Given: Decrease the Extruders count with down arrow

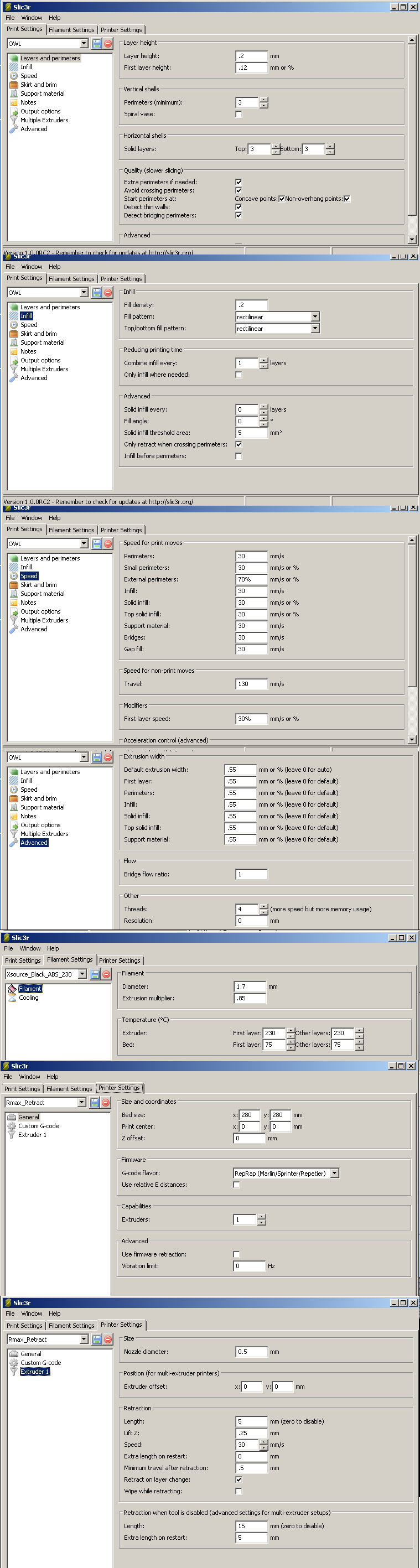Looking at the screenshot, I should click(x=261, y=1222).
